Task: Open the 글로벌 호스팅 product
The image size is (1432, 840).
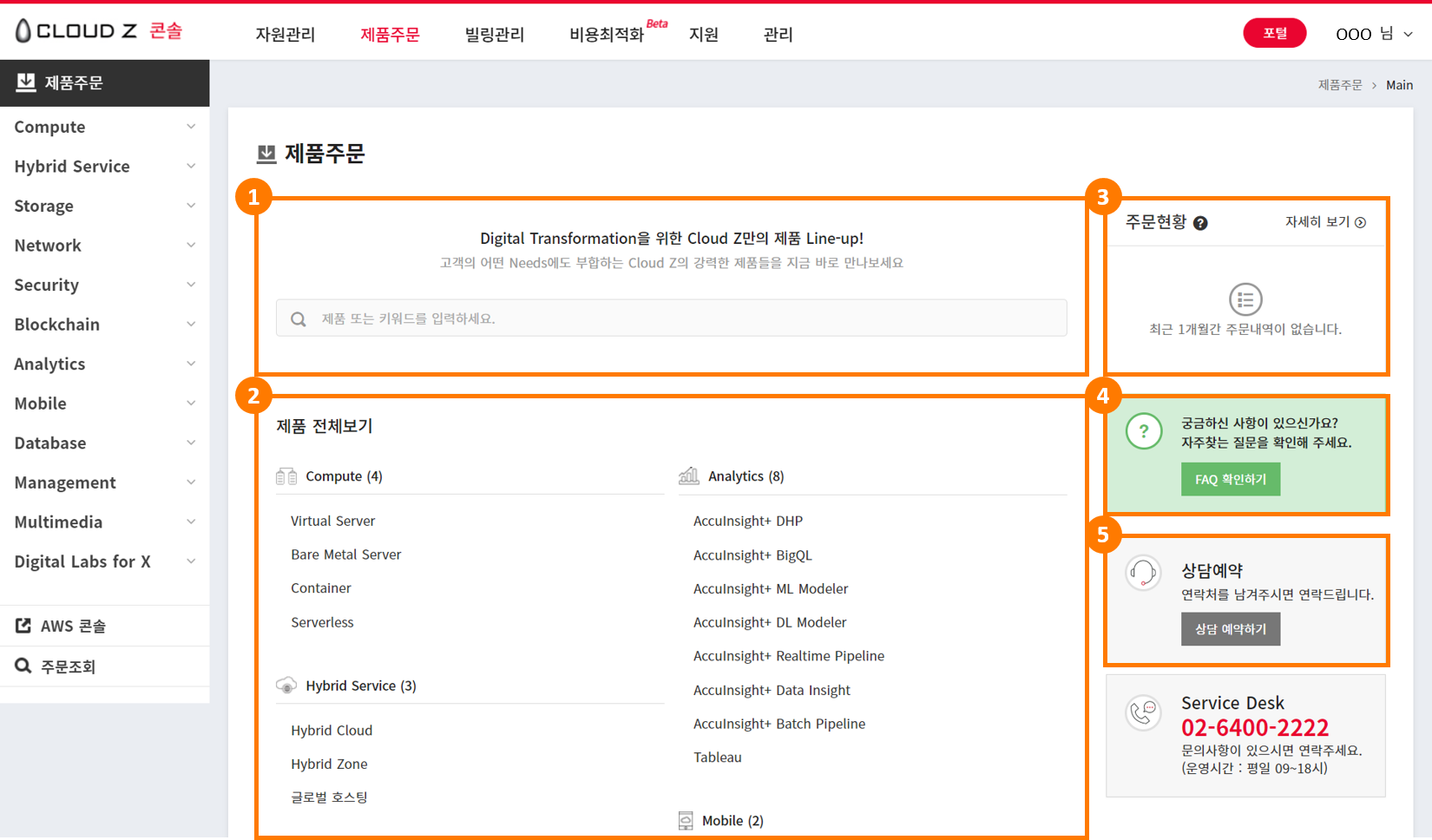Action: 330,797
